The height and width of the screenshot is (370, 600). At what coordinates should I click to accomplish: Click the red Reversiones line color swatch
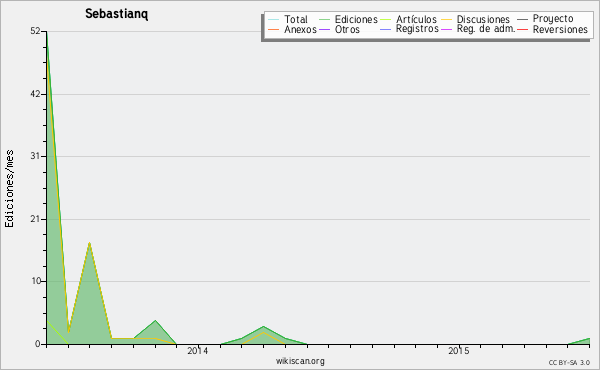(x=523, y=29)
